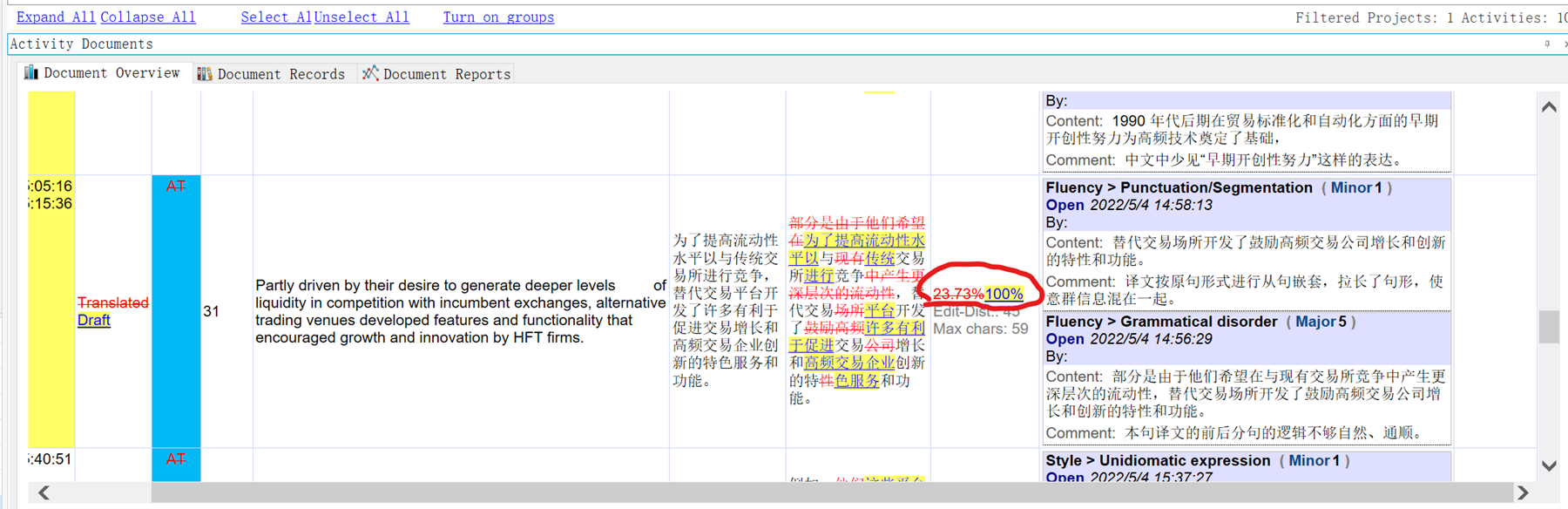The image size is (1568, 509).
Task: Click the 'Max chars: 59' value
Action: click(x=981, y=329)
